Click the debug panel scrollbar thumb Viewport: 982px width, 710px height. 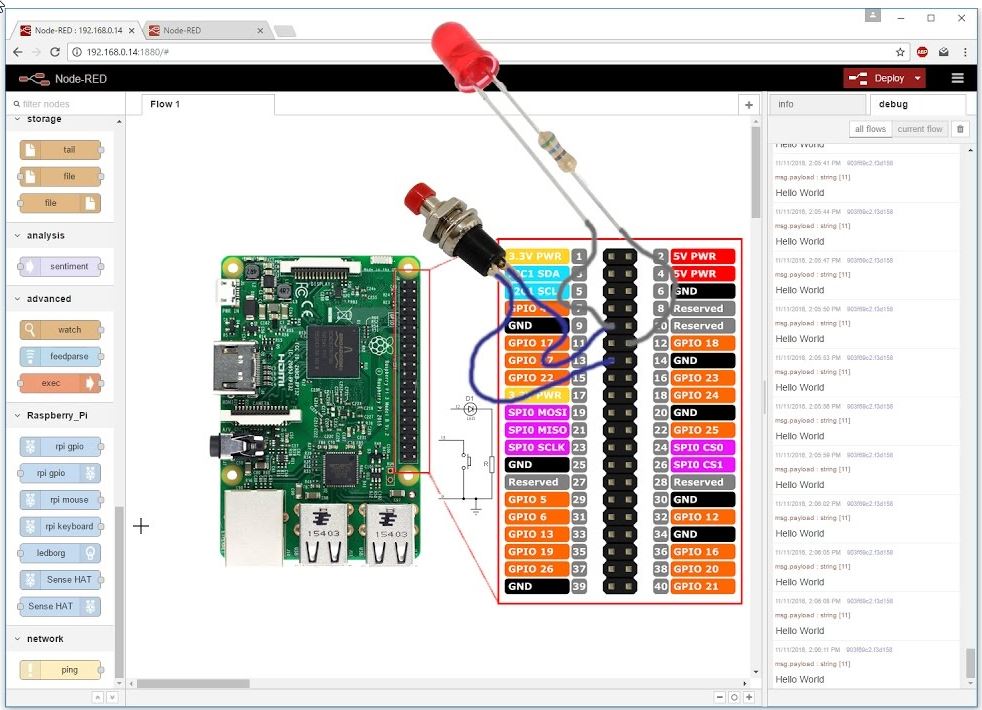click(970, 663)
